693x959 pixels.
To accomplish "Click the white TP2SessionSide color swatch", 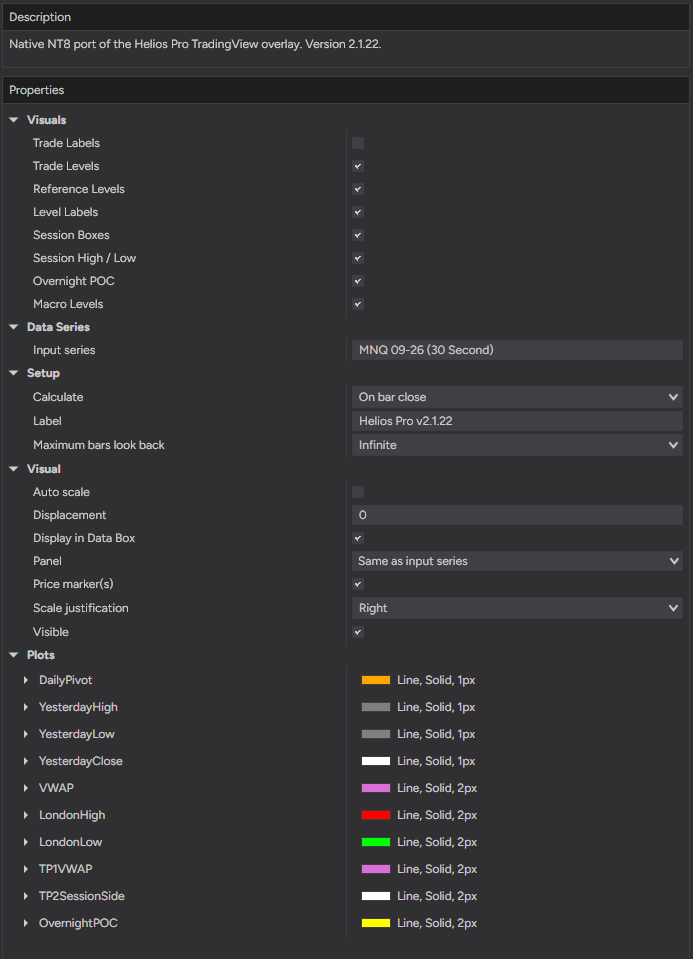I will point(376,896).
